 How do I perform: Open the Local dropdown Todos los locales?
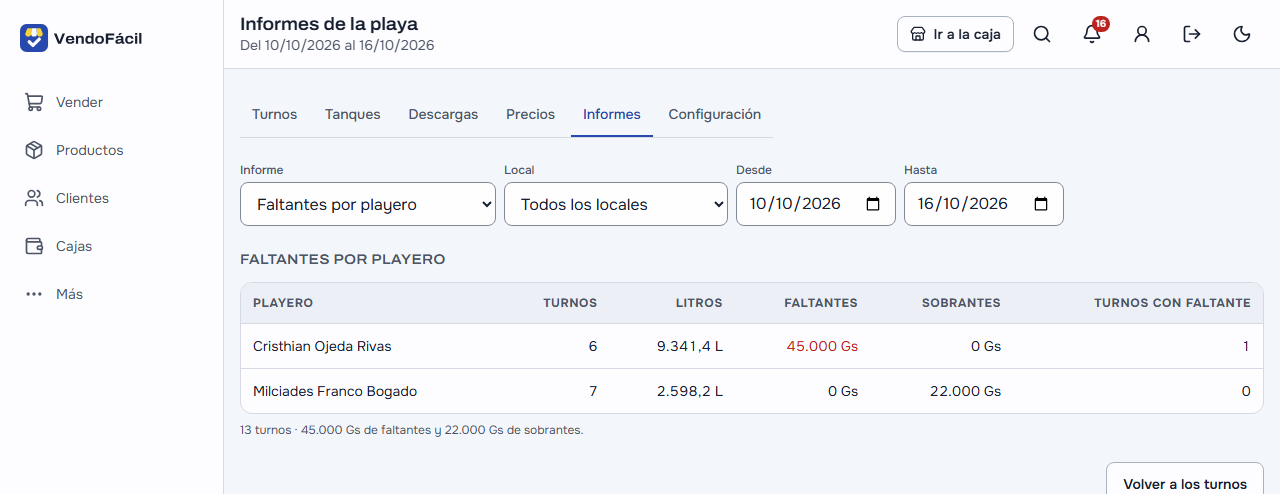tap(616, 204)
